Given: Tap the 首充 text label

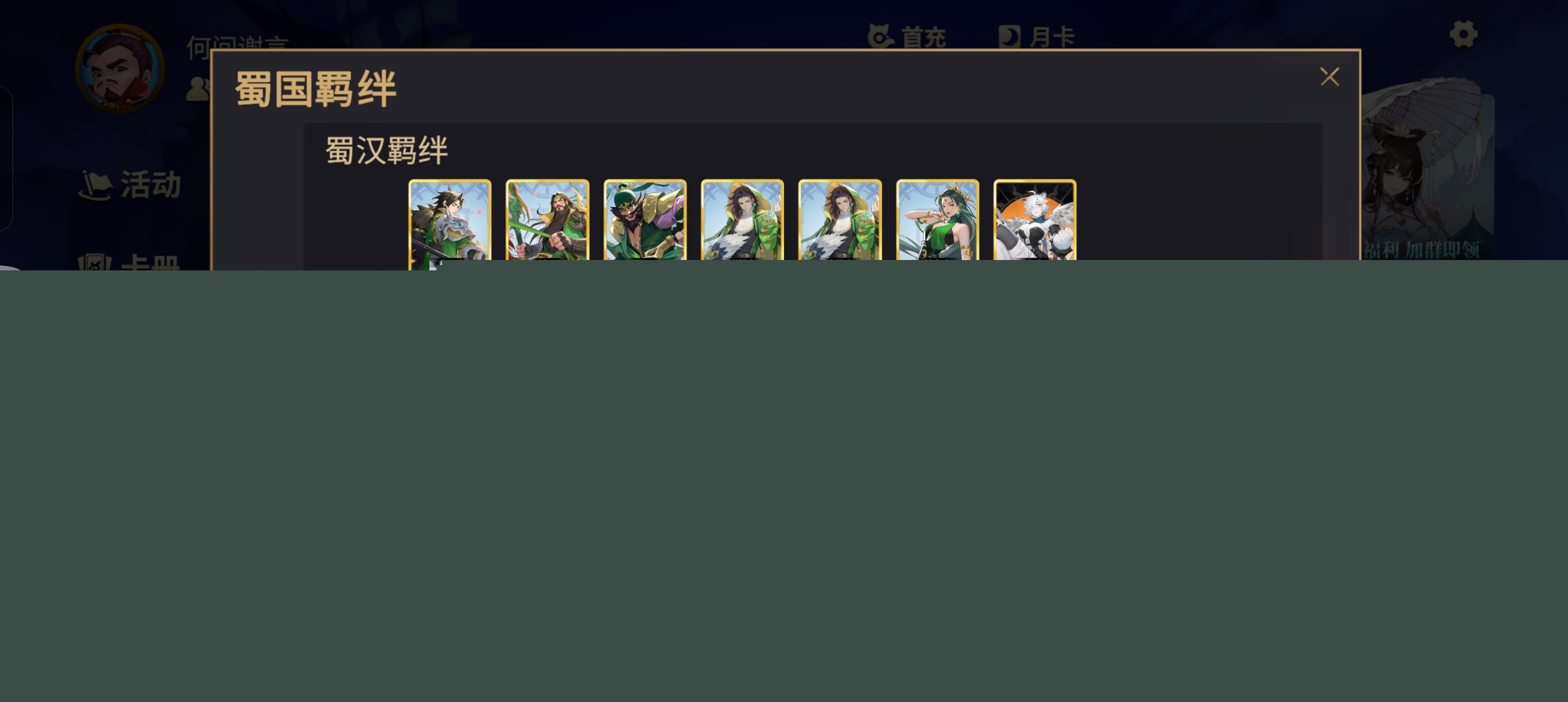Looking at the screenshot, I should (x=923, y=38).
